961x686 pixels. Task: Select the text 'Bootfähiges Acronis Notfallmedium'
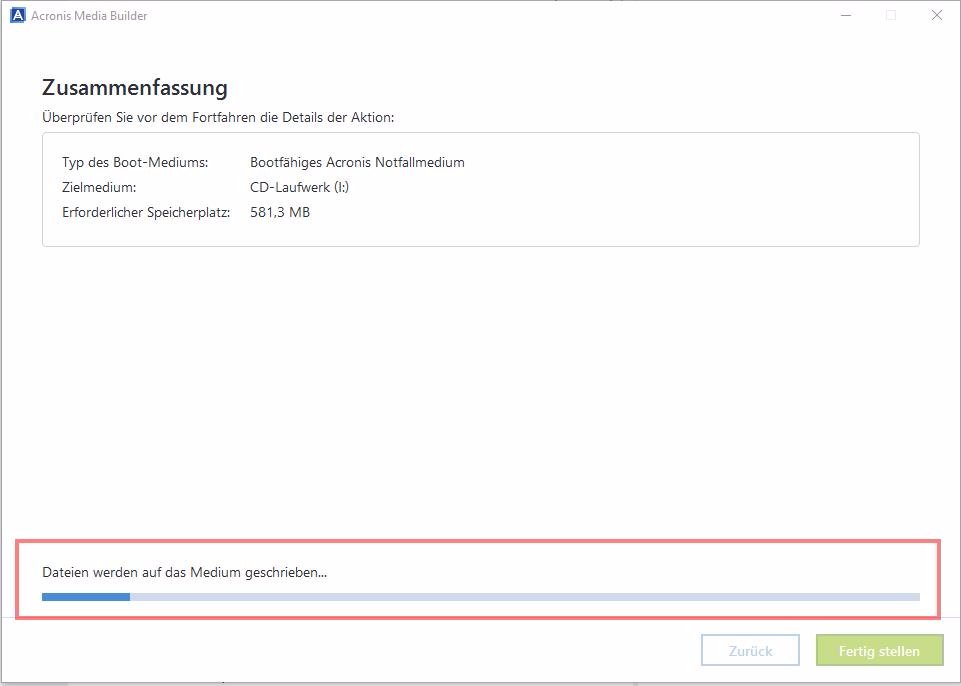(357, 162)
